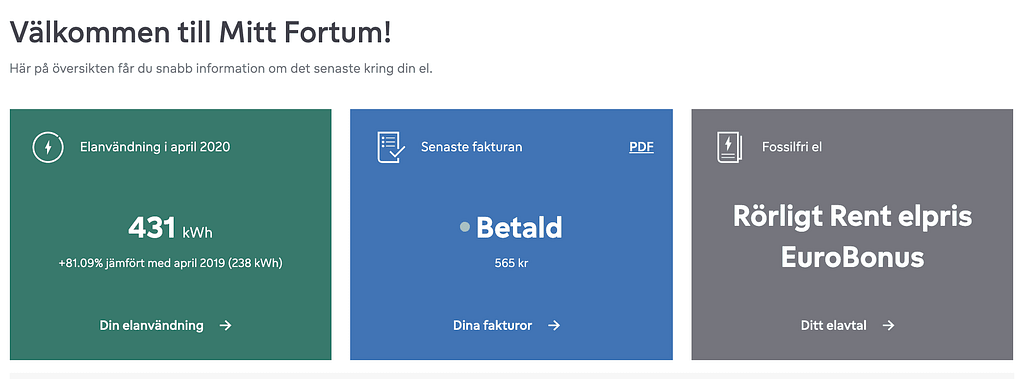Click the Elanvändning i april 2020 title
Image resolution: width=1024 pixels, height=379 pixels.
coord(155,148)
